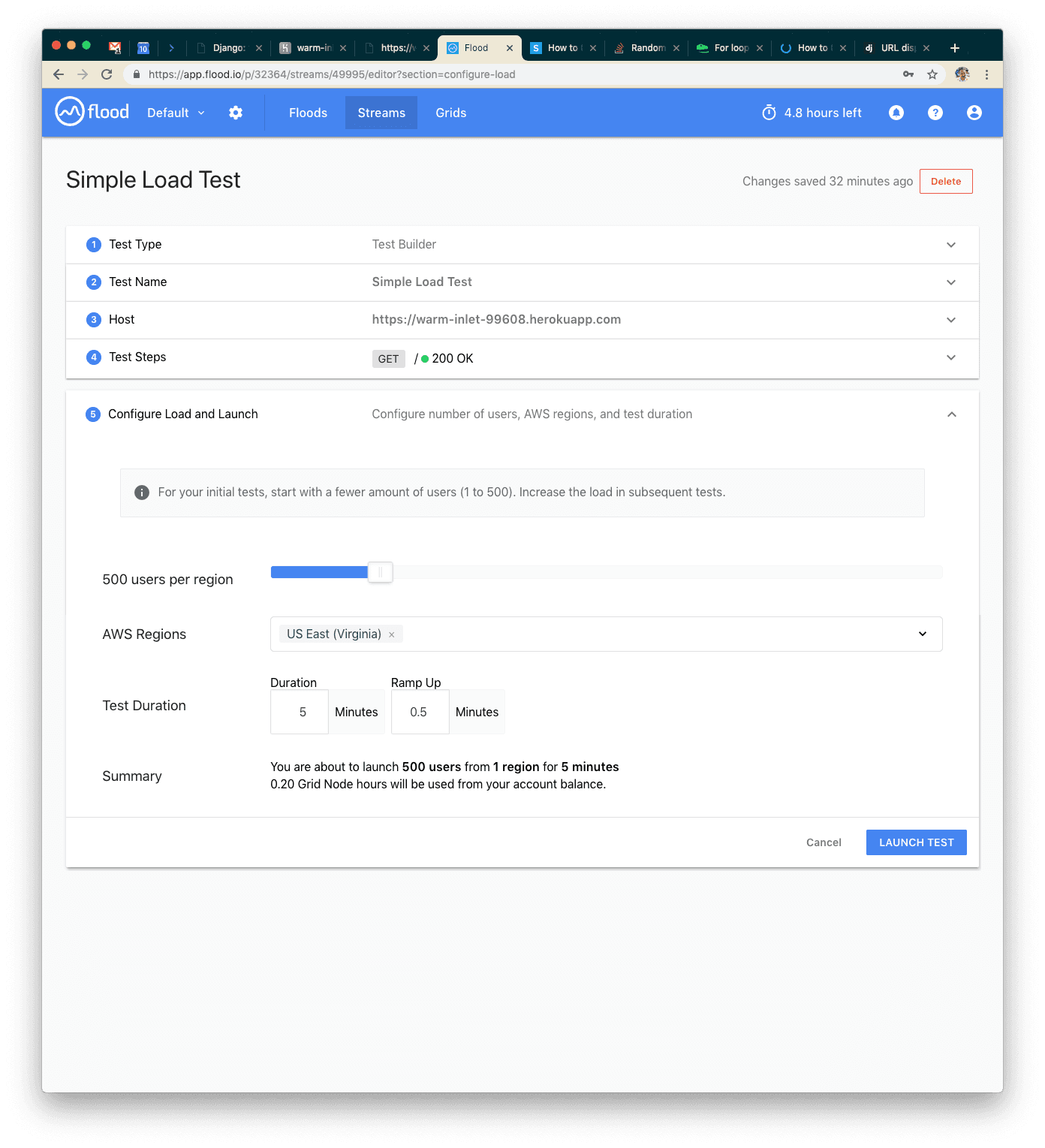Open project settings gear icon
1045x1148 pixels.
236,113
